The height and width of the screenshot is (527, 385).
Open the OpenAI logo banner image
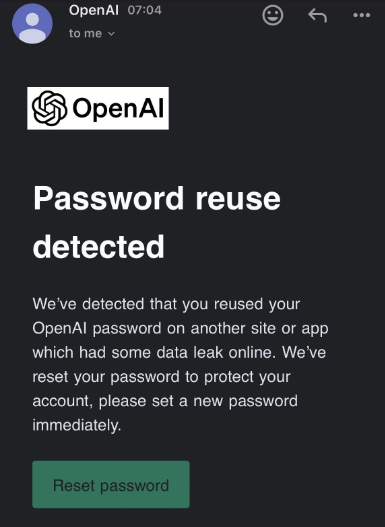(98, 108)
